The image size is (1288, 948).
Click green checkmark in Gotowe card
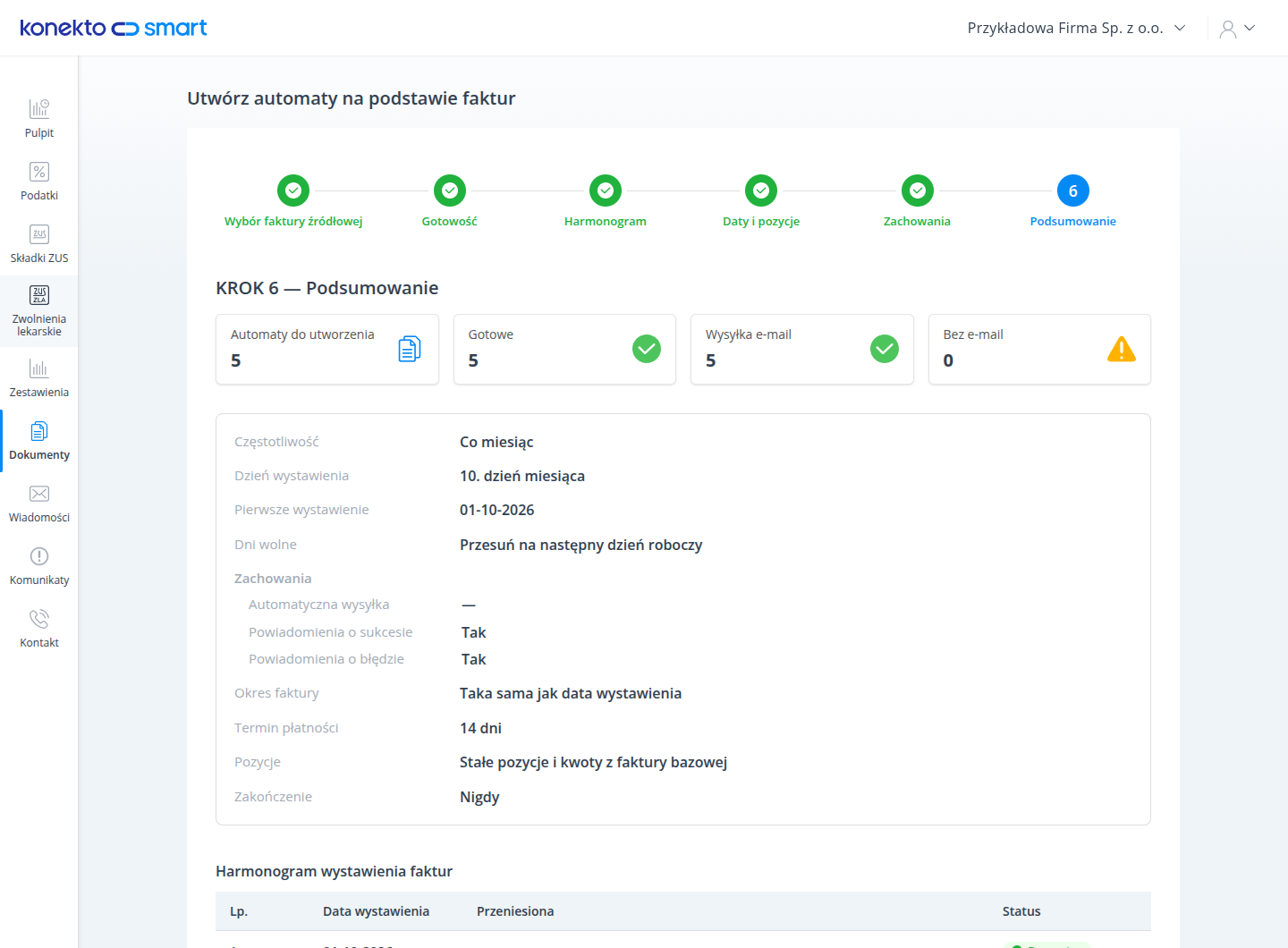click(647, 349)
